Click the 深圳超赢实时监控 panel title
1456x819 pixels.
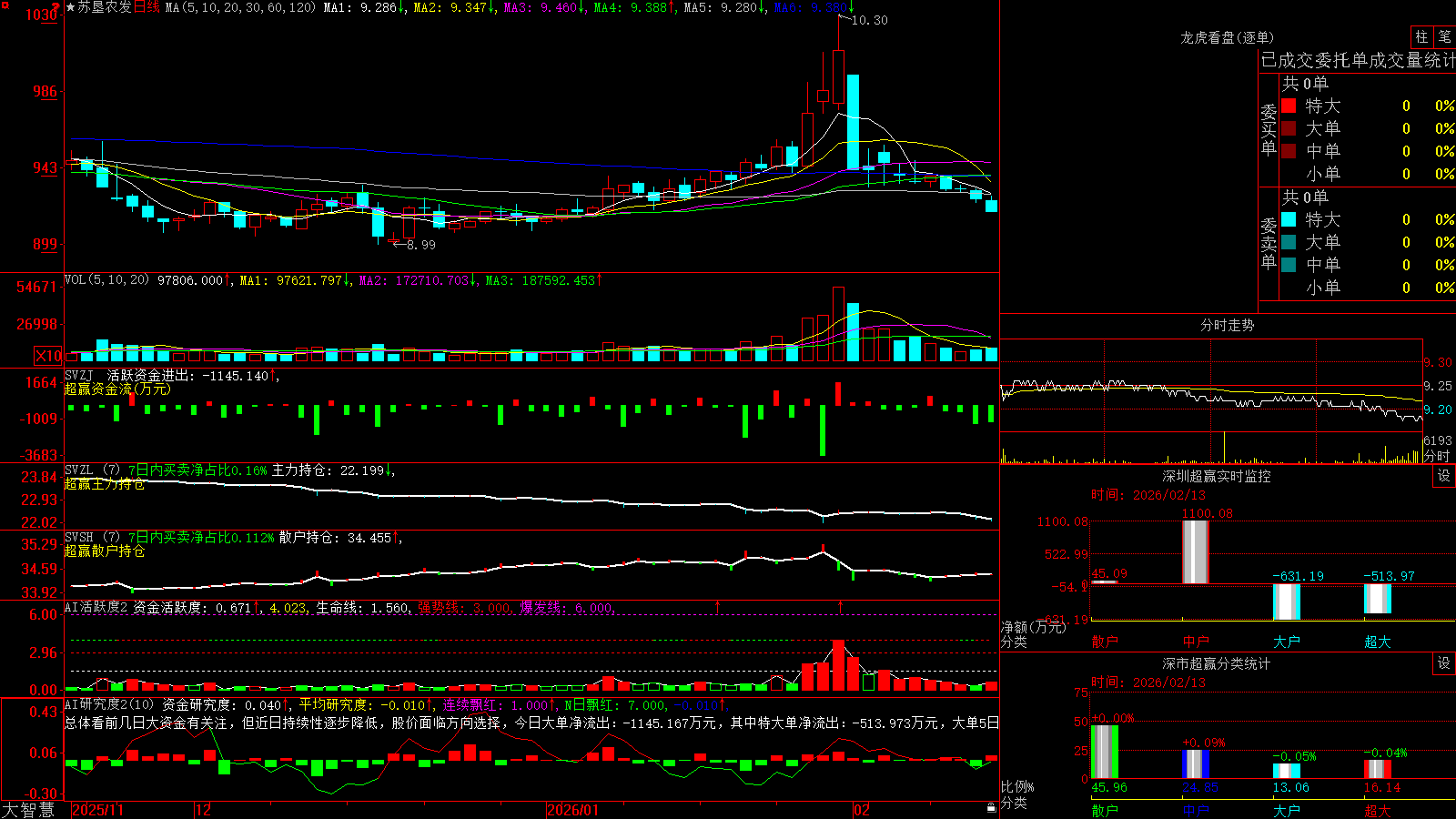pyautogui.click(x=1216, y=476)
